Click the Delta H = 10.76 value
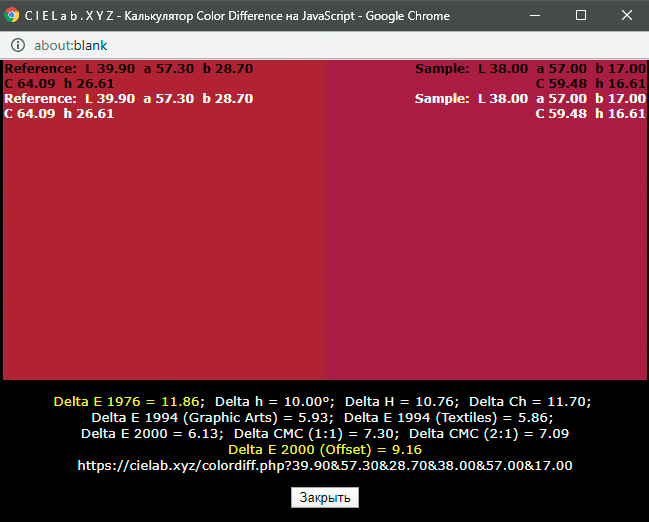Image resolution: width=649 pixels, height=522 pixels. (x=400, y=402)
